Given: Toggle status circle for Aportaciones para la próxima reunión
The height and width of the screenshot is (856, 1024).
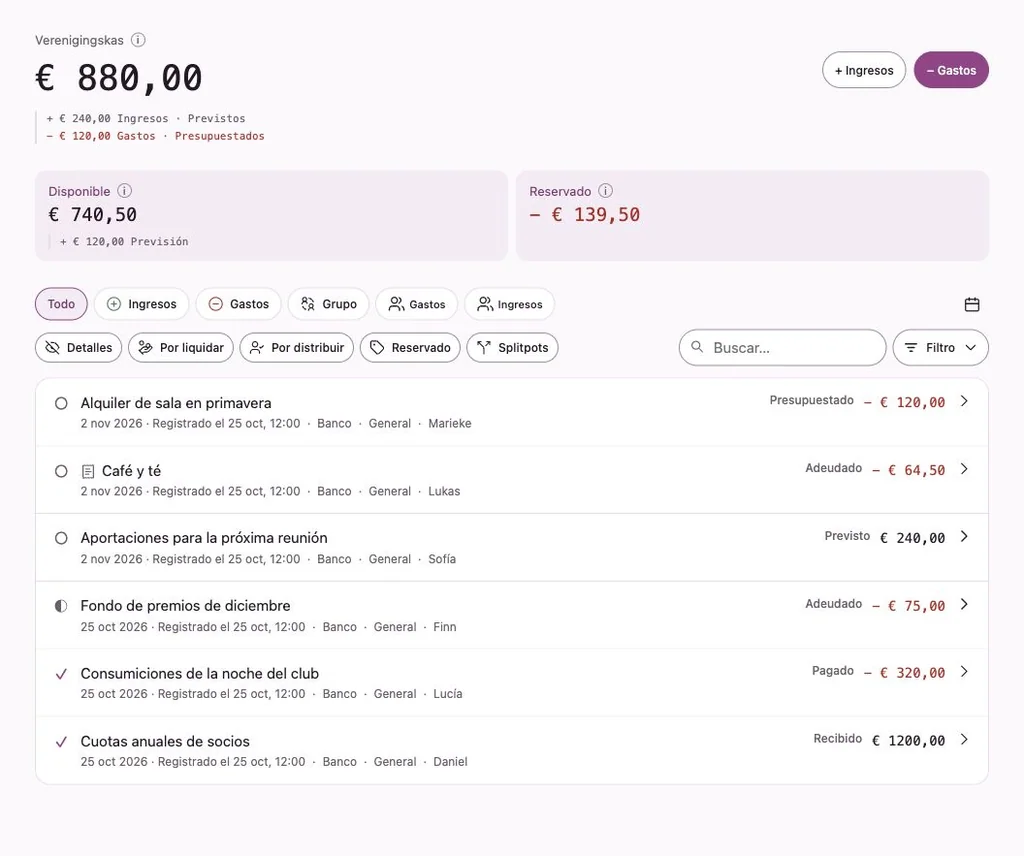Looking at the screenshot, I should [61, 538].
